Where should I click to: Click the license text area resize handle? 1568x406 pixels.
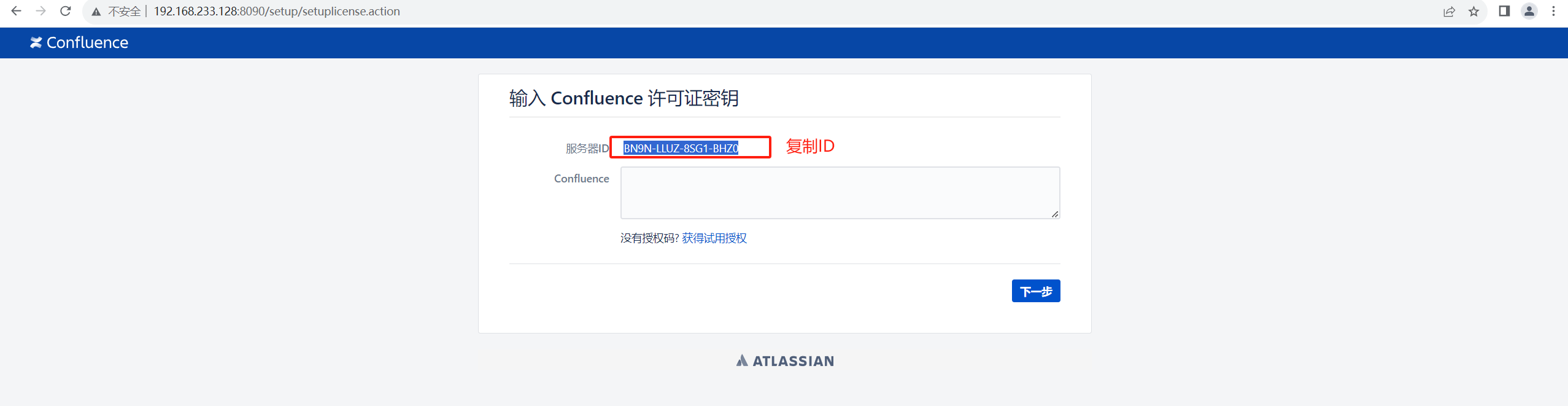pos(1054,214)
